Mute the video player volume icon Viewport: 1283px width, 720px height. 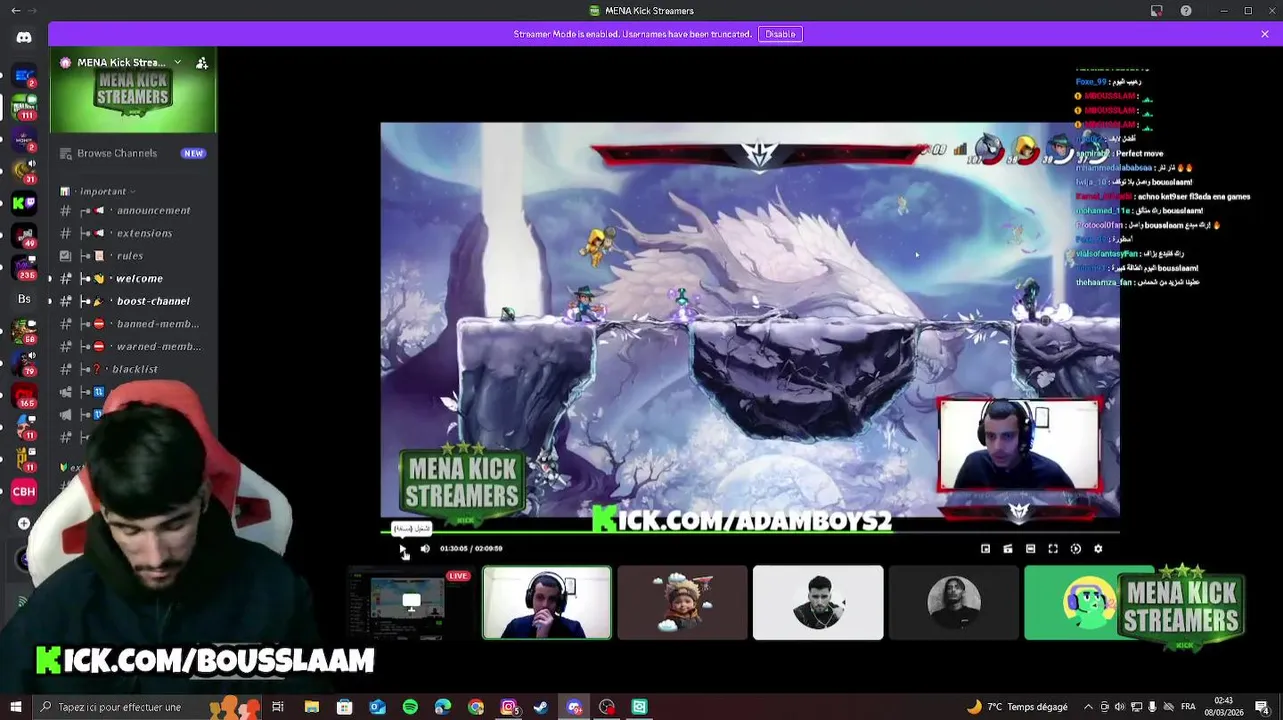[x=425, y=548]
